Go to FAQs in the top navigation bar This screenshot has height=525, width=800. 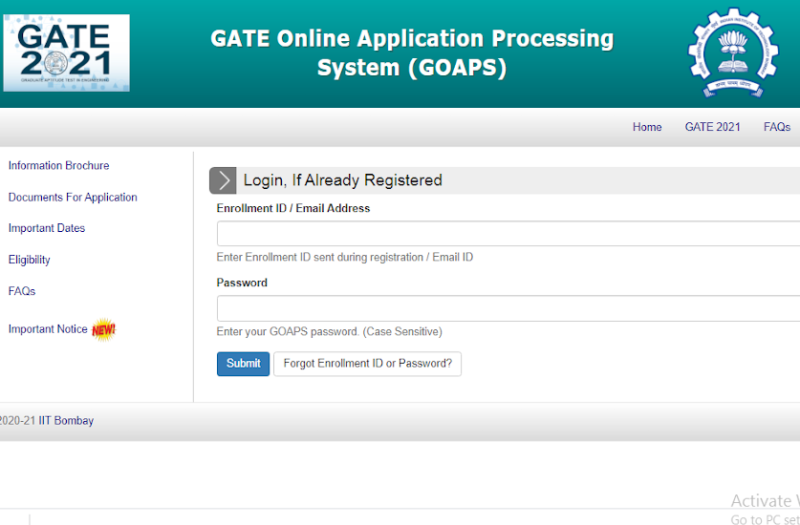[x=777, y=127]
